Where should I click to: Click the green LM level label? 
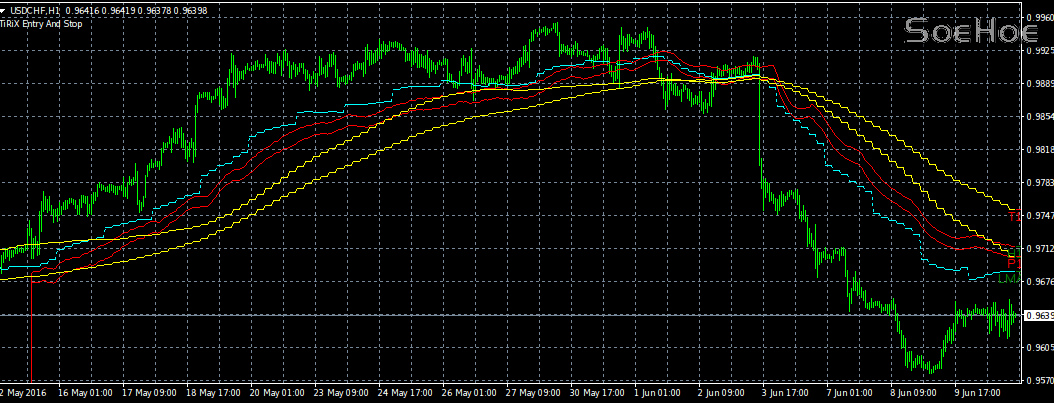(1008, 279)
